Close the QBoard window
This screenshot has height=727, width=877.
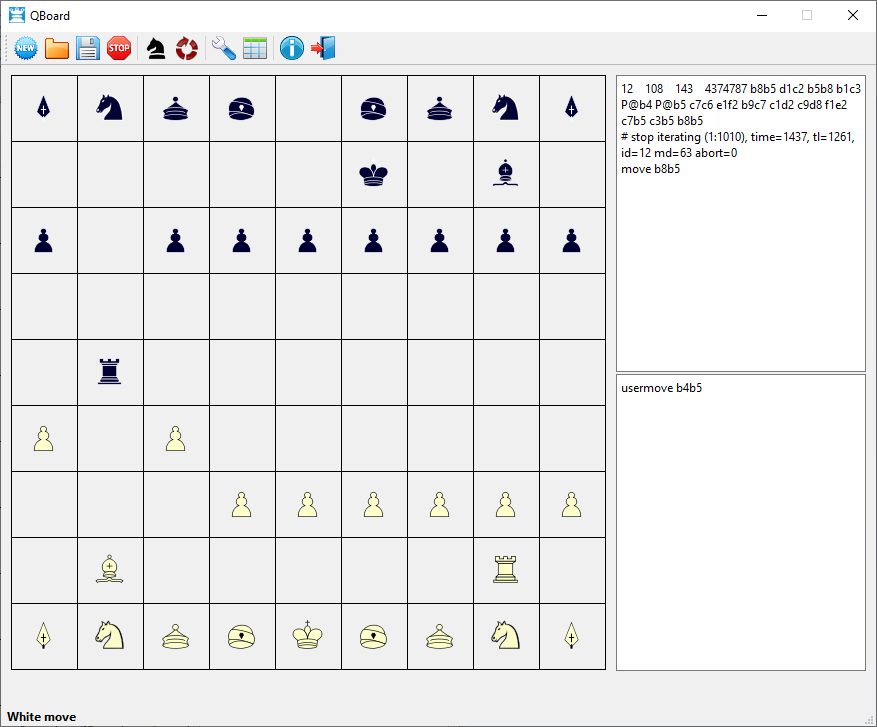click(852, 15)
